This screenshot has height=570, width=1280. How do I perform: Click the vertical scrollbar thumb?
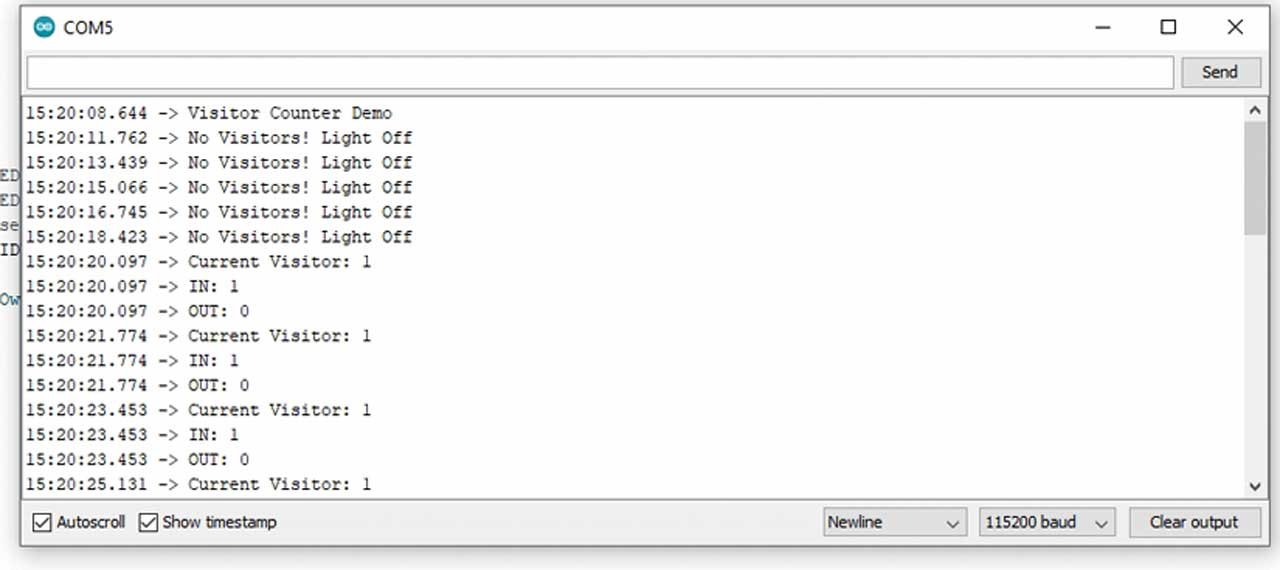click(x=1256, y=178)
